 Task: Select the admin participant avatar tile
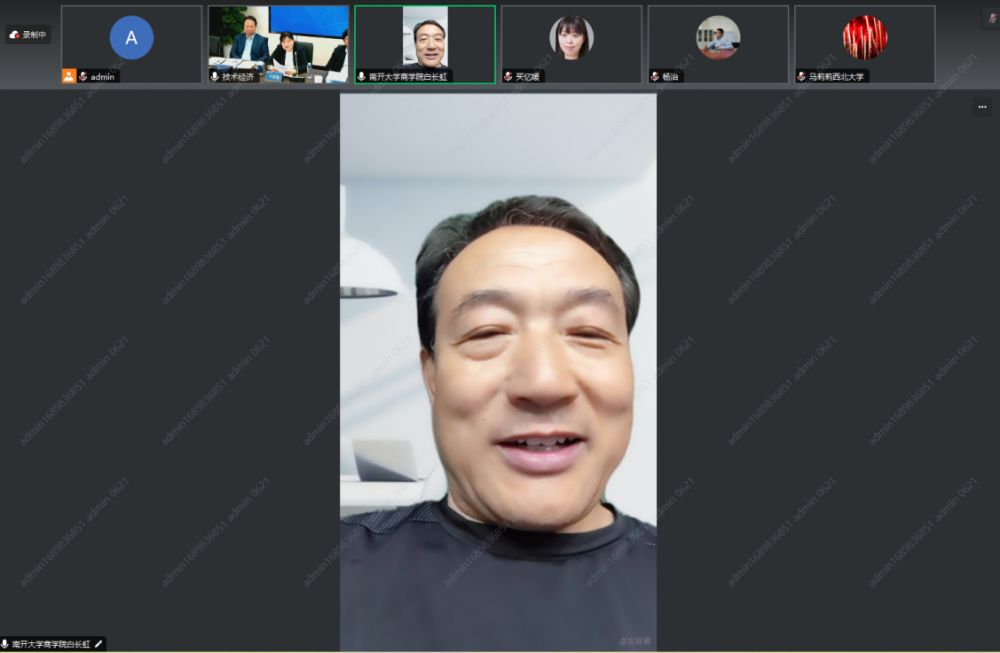(131, 40)
